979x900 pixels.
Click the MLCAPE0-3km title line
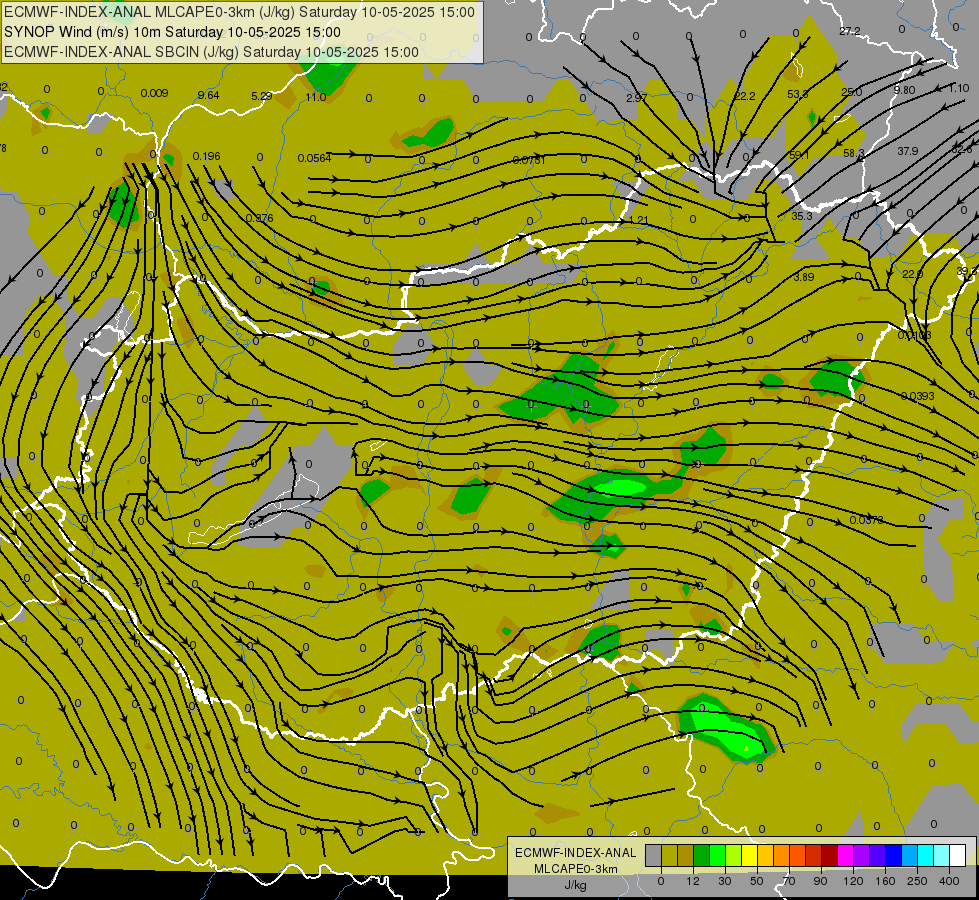[x=239, y=12]
